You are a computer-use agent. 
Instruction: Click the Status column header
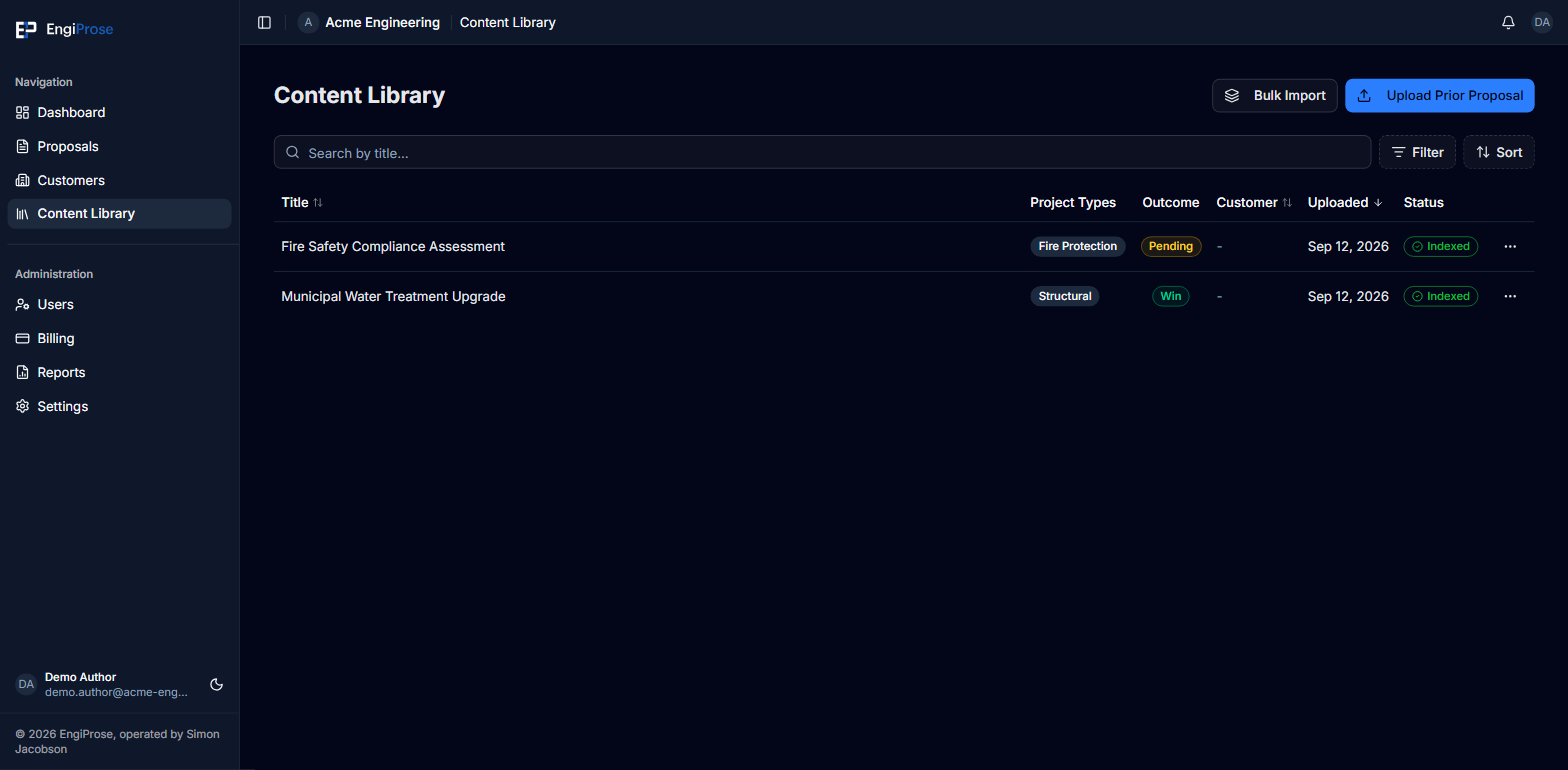[1424, 202]
